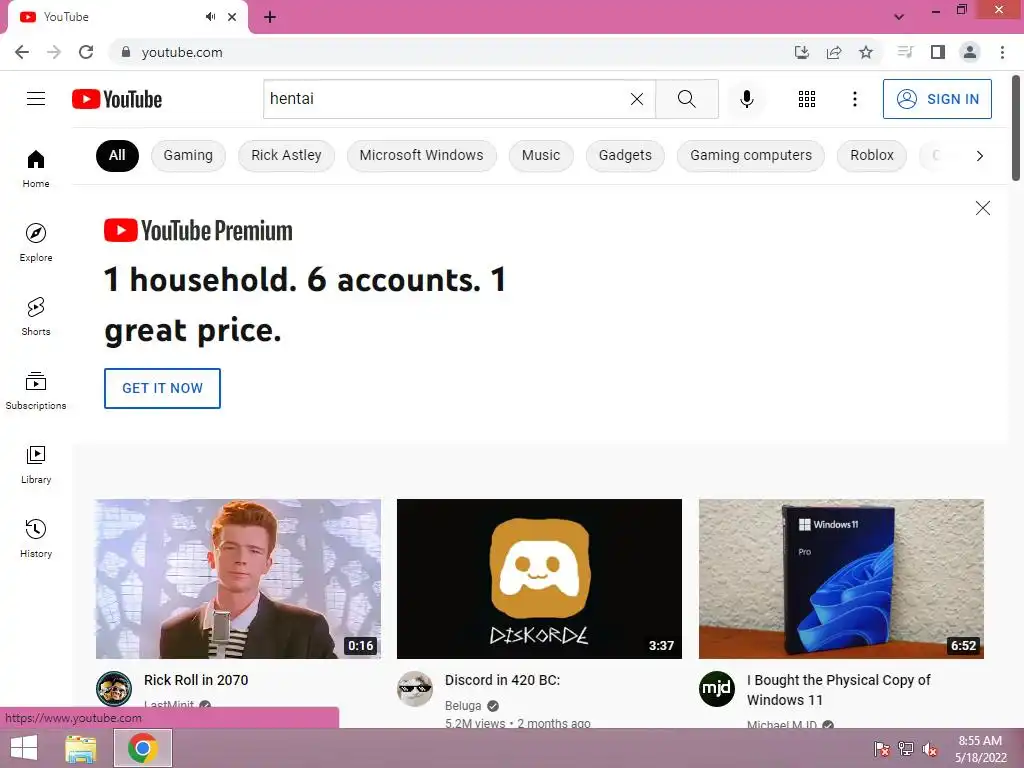The height and width of the screenshot is (768, 1024).
Task: Click the volume tray icon
Action: tap(929, 749)
